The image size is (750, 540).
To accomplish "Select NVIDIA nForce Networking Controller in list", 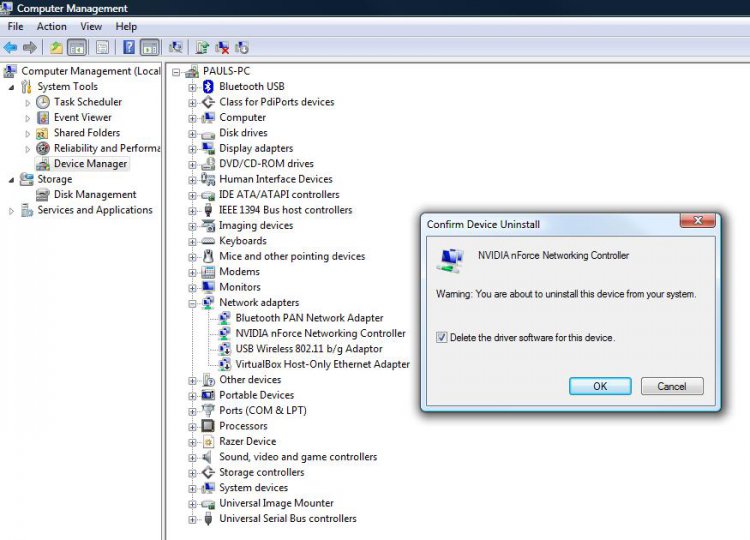I will coord(320,333).
